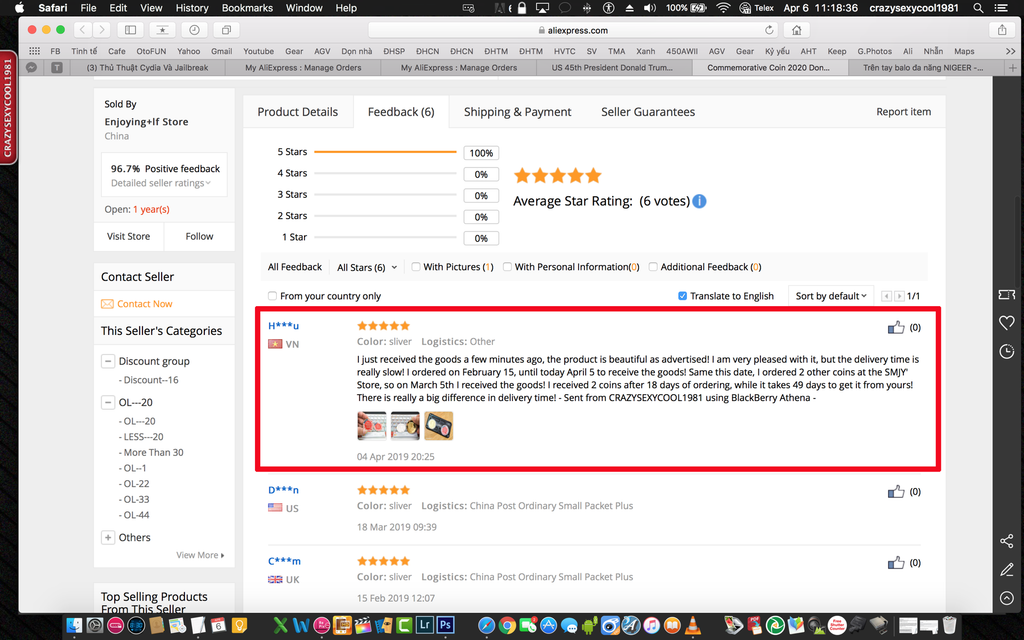The height and width of the screenshot is (640, 1024).
Task: Open Photoshop from the Dock
Action: click(445, 625)
